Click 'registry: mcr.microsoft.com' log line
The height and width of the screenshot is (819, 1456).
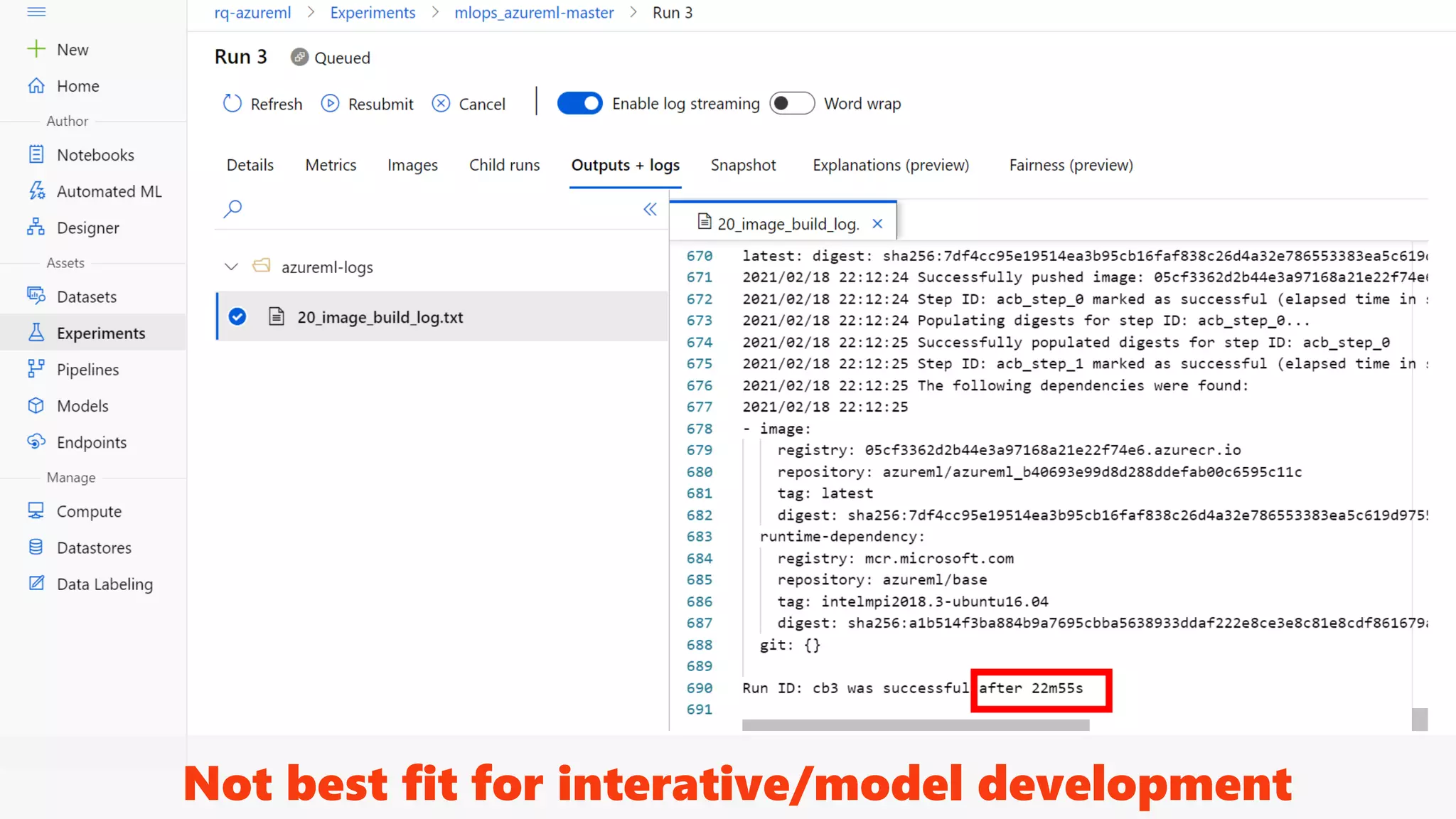(896, 559)
